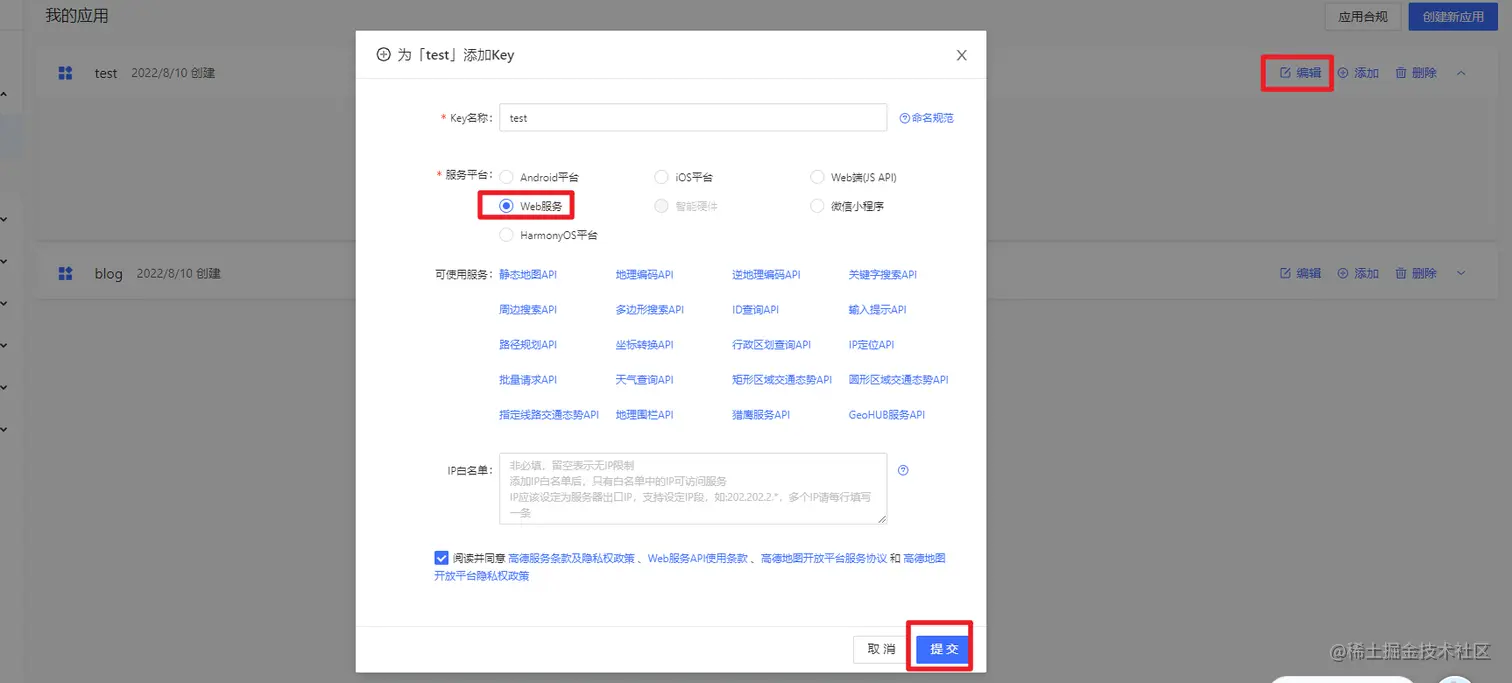Image resolution: width=1512 pixels, height=683 pixels.
Task: Open the 行政区划查询API link
Action: 771,345
